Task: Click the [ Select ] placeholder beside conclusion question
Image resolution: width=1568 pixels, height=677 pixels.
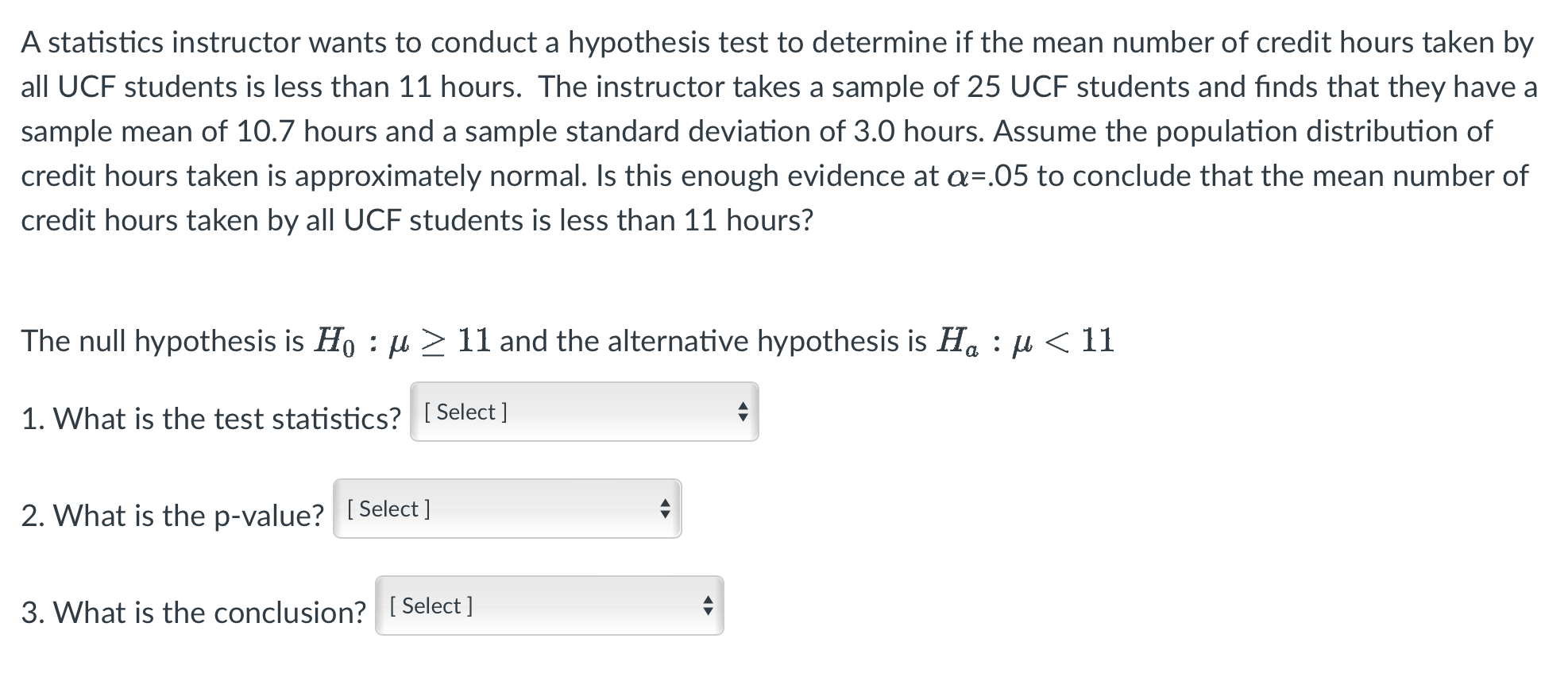Action: point(431,605)
